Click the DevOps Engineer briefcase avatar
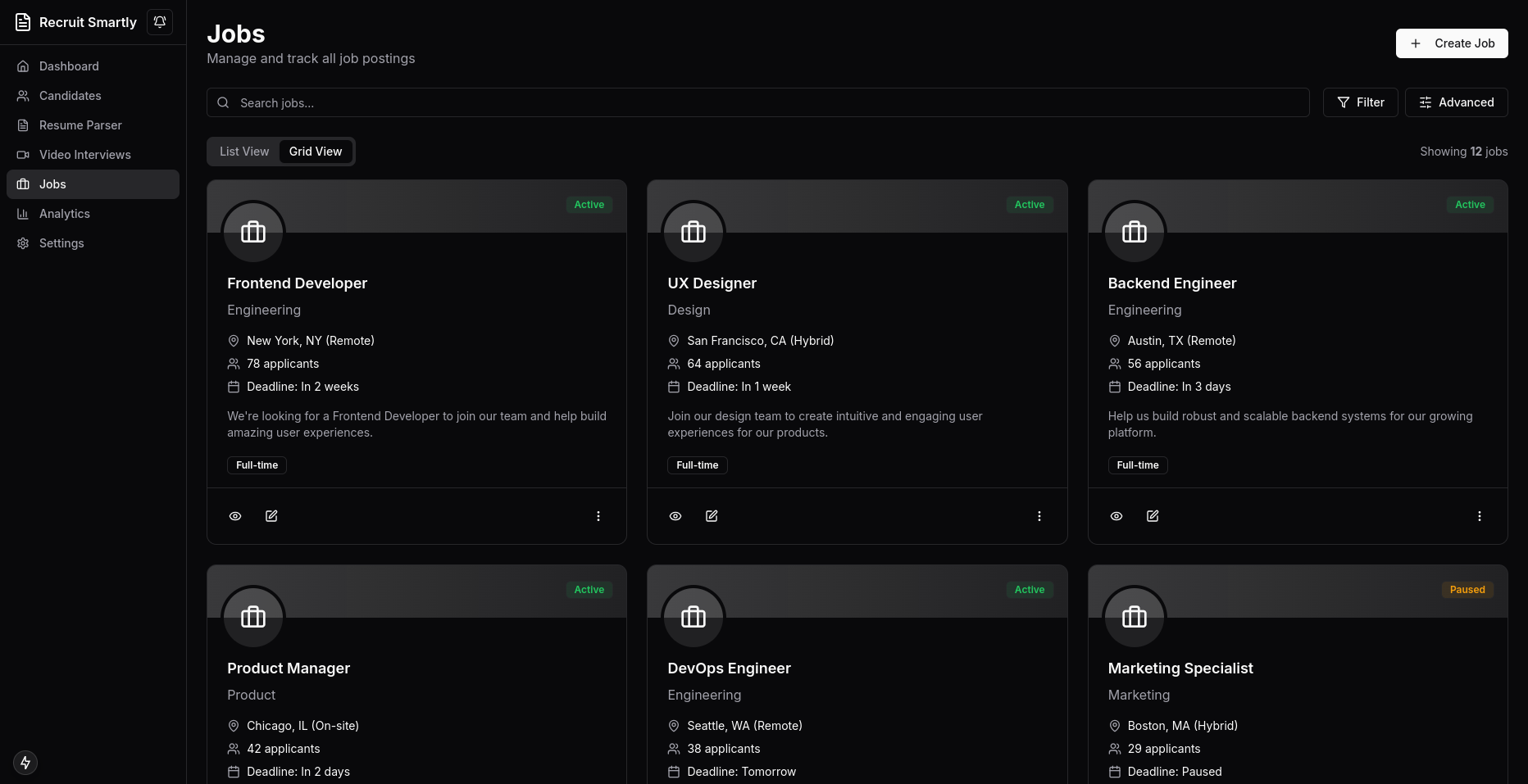The width and height of the screenshot is (1528, 784). pos(694,617)
